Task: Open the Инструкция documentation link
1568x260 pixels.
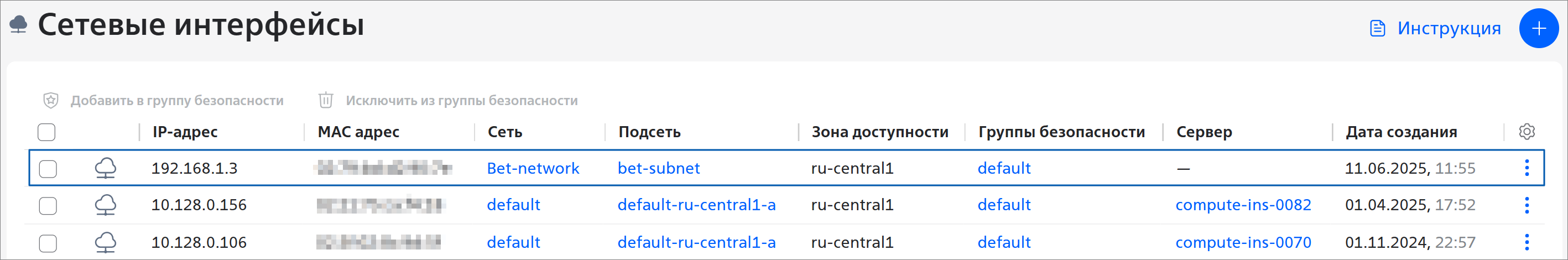Action: tap(1448, 28)
